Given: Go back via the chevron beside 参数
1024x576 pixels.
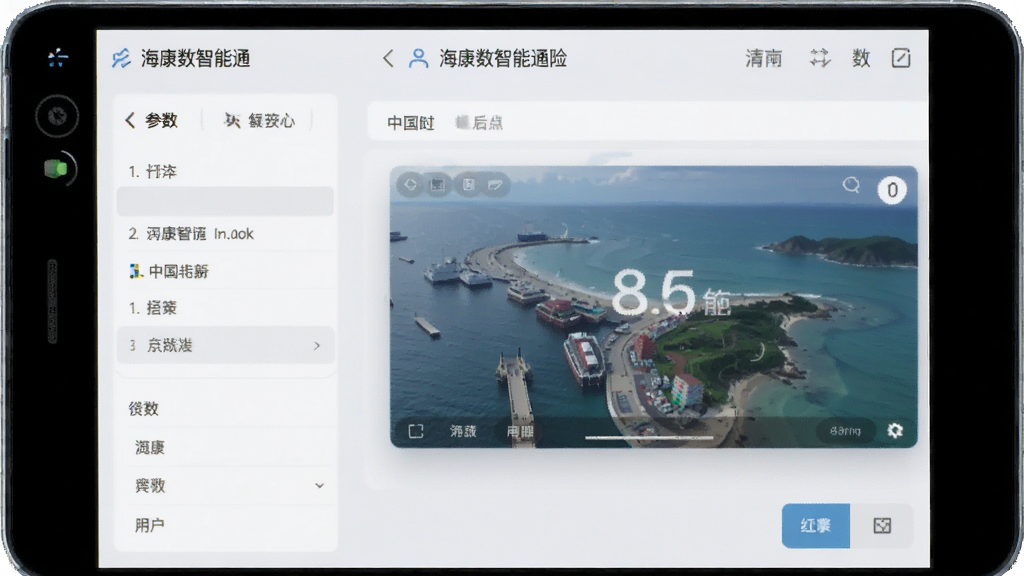Looking at the screenshot, I should pyautogui.click(x=130, y=120).
